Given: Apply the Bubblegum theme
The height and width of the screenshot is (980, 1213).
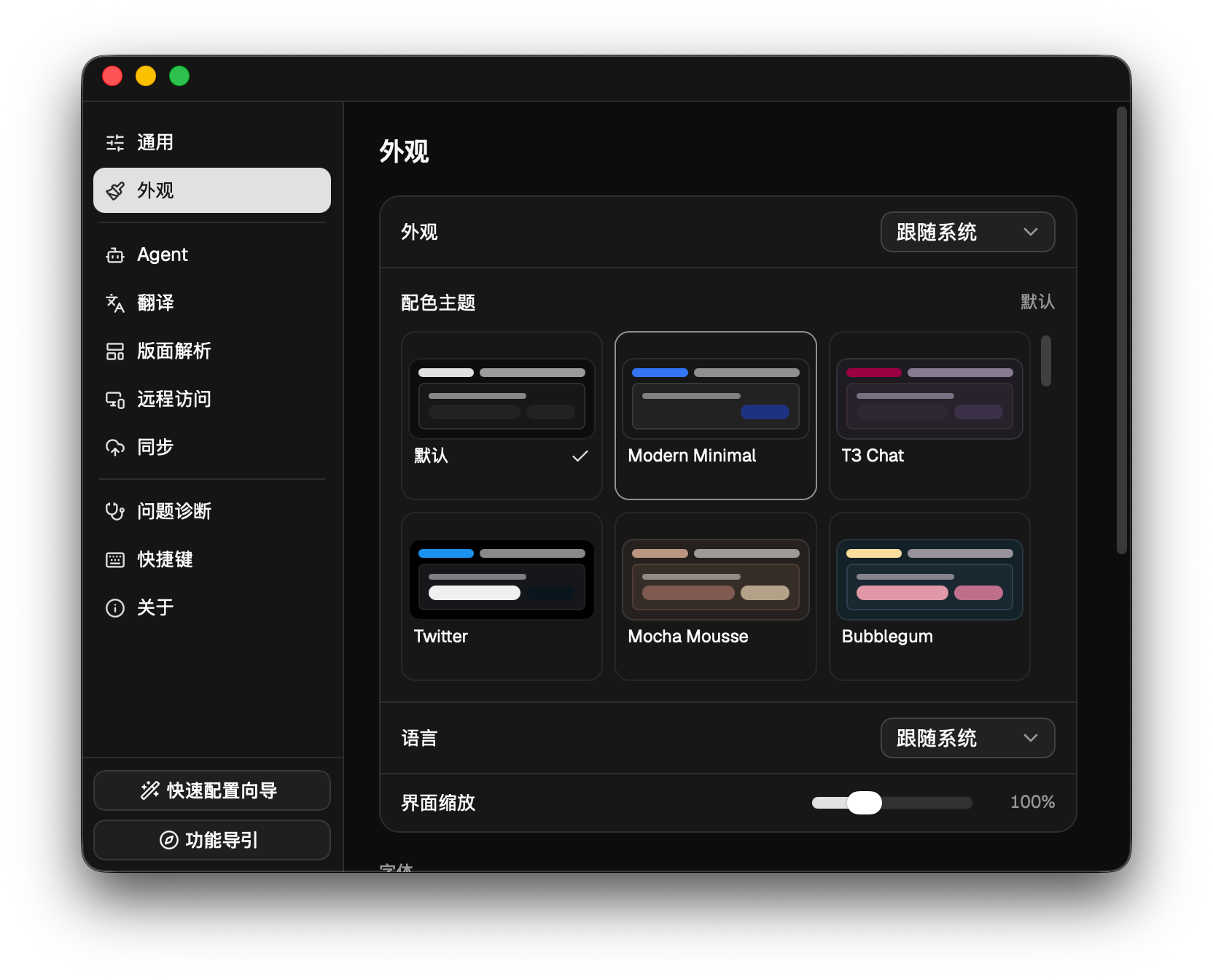Looking at the screenshot, I should (x=929, y=596).
